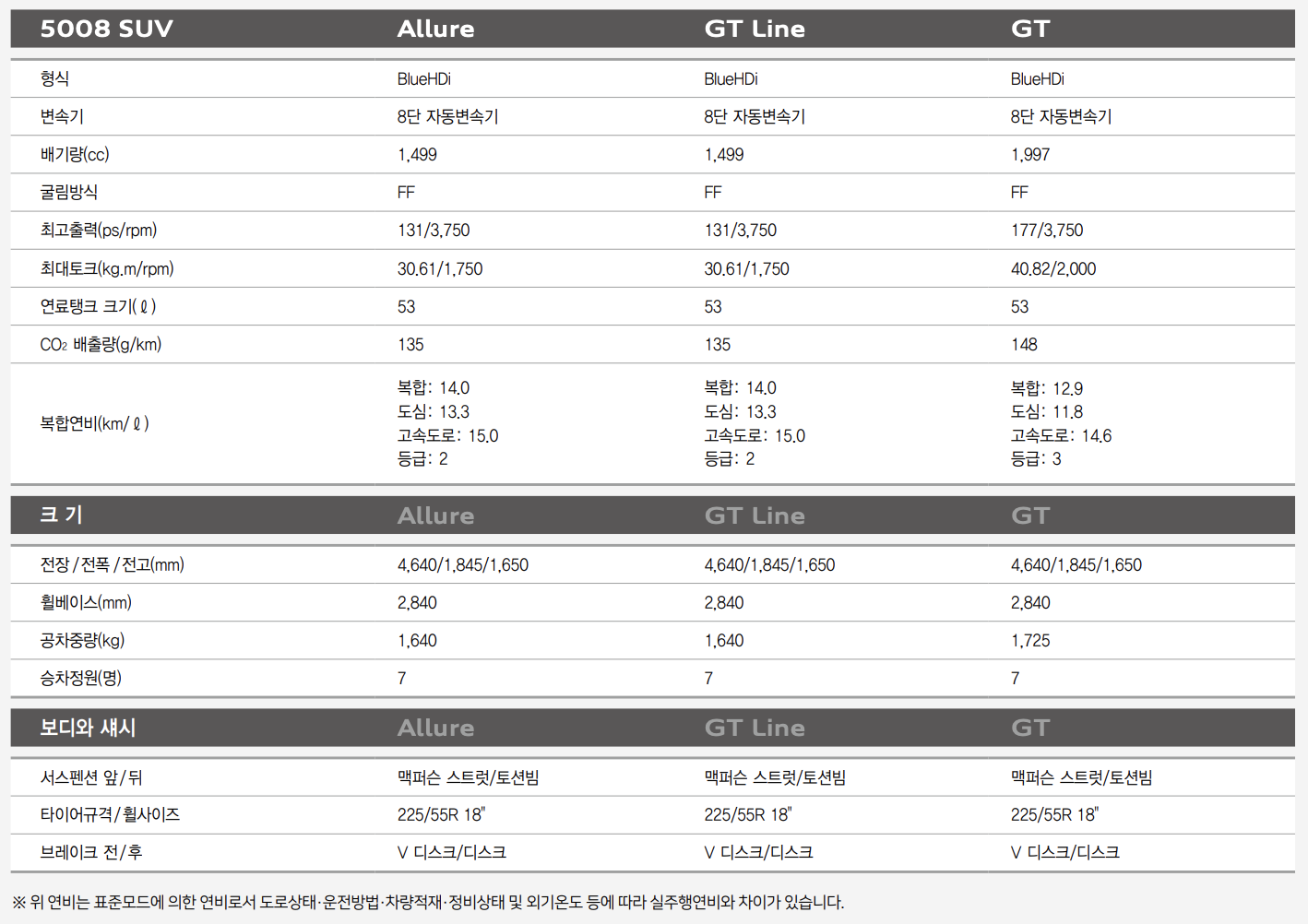Click the 전장/전폭/전고(mm) row label
This screenshot has height=924, width=1308.
(112, 564)
